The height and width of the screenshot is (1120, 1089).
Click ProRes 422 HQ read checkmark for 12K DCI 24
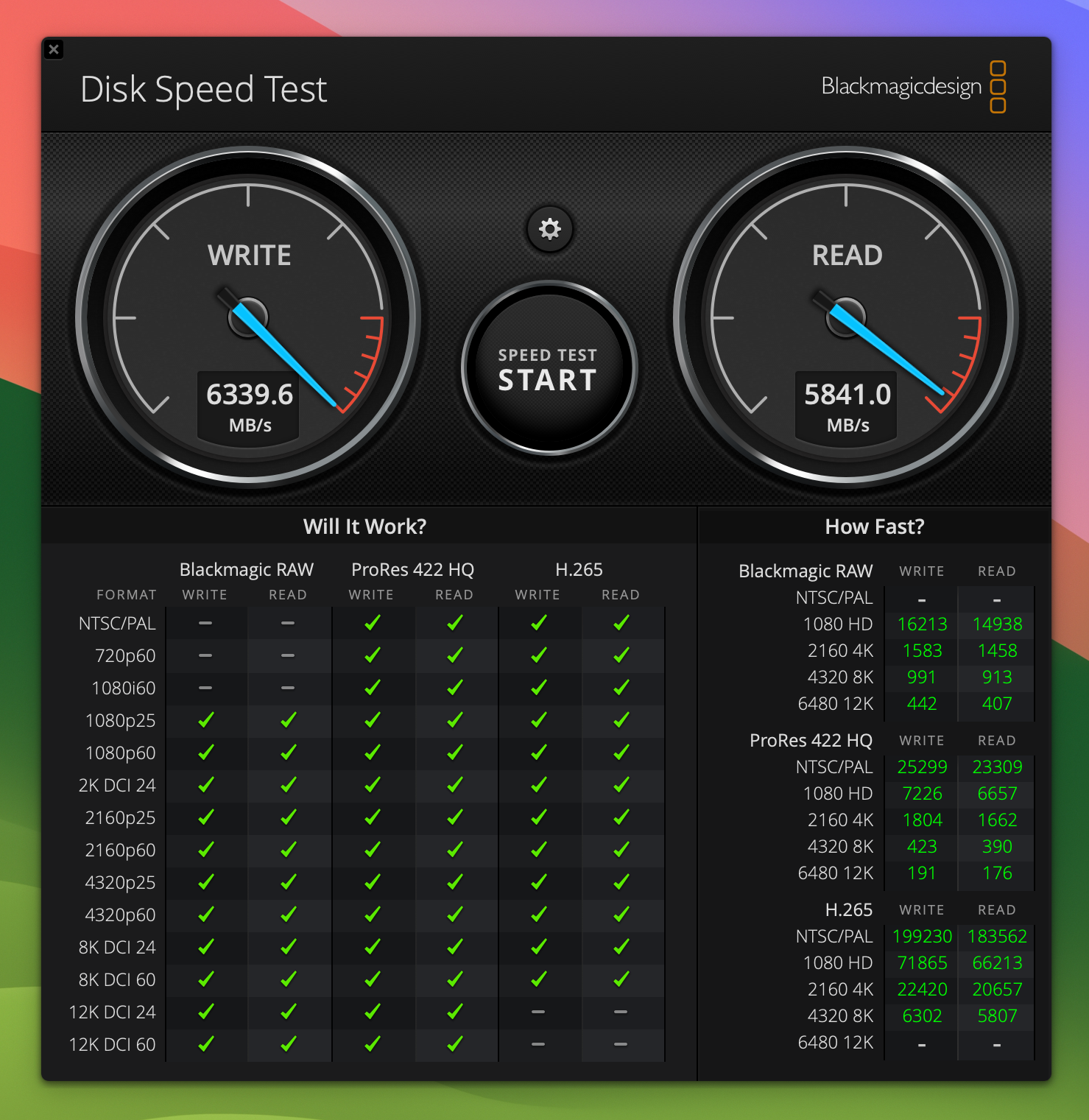click(455, 1012)
